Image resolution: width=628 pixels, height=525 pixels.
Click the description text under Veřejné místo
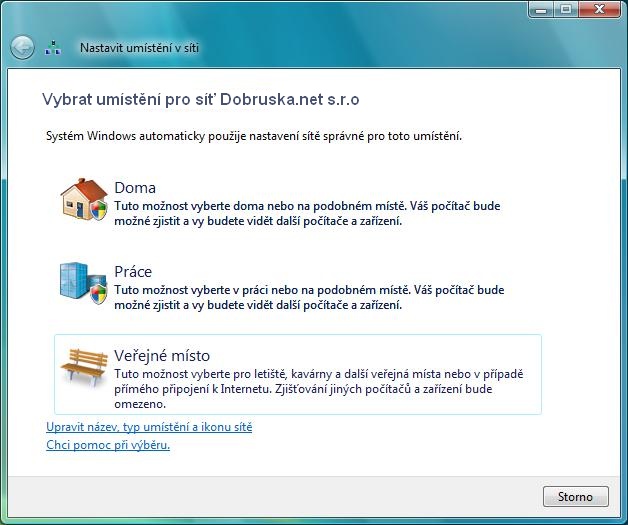tap(318, 389)
